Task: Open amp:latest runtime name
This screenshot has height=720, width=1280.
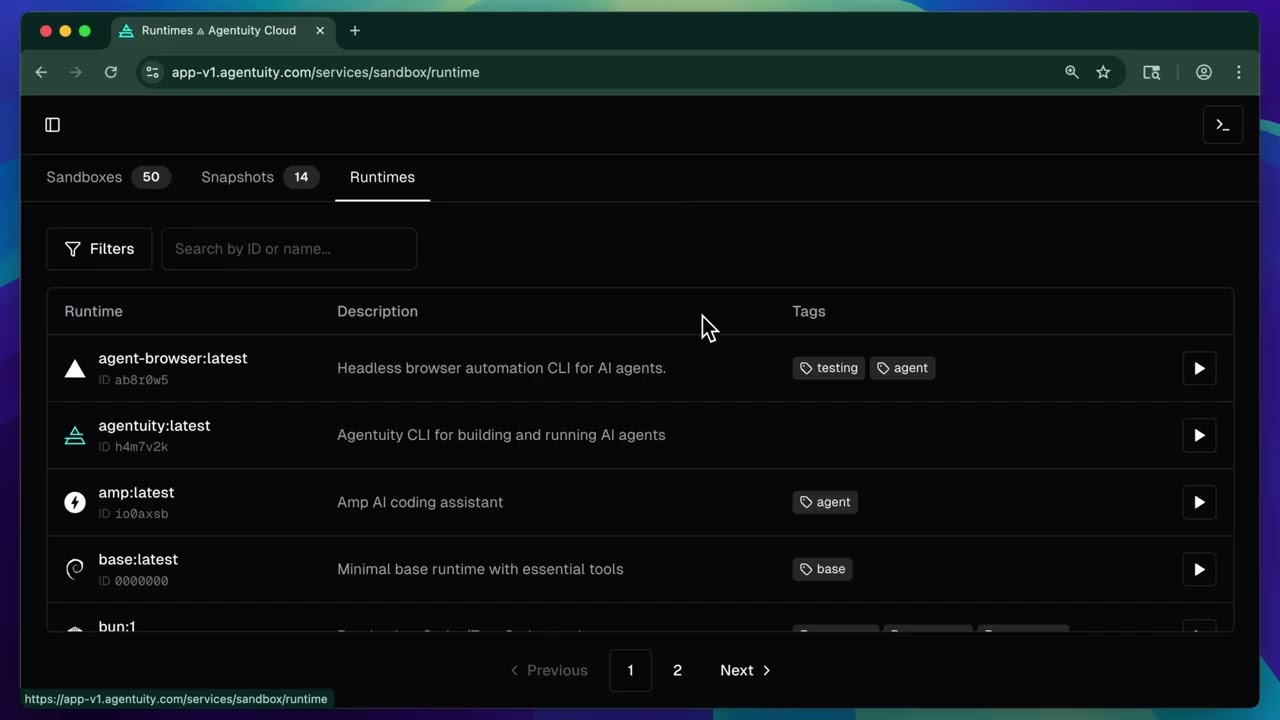Action: [136, 492]
